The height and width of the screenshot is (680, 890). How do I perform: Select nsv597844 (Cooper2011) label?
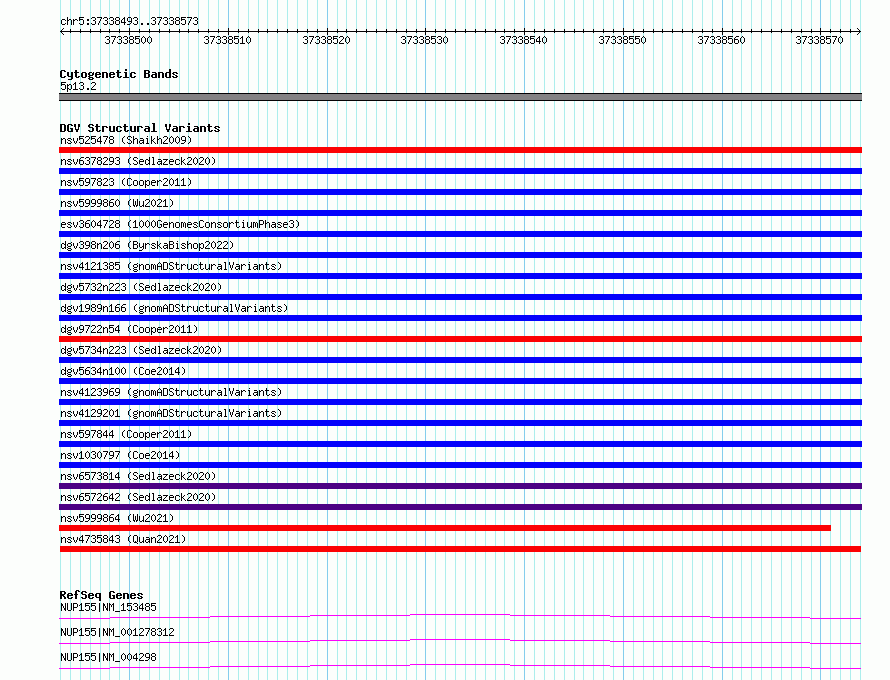pyautogui.click(x=126, y=434)
